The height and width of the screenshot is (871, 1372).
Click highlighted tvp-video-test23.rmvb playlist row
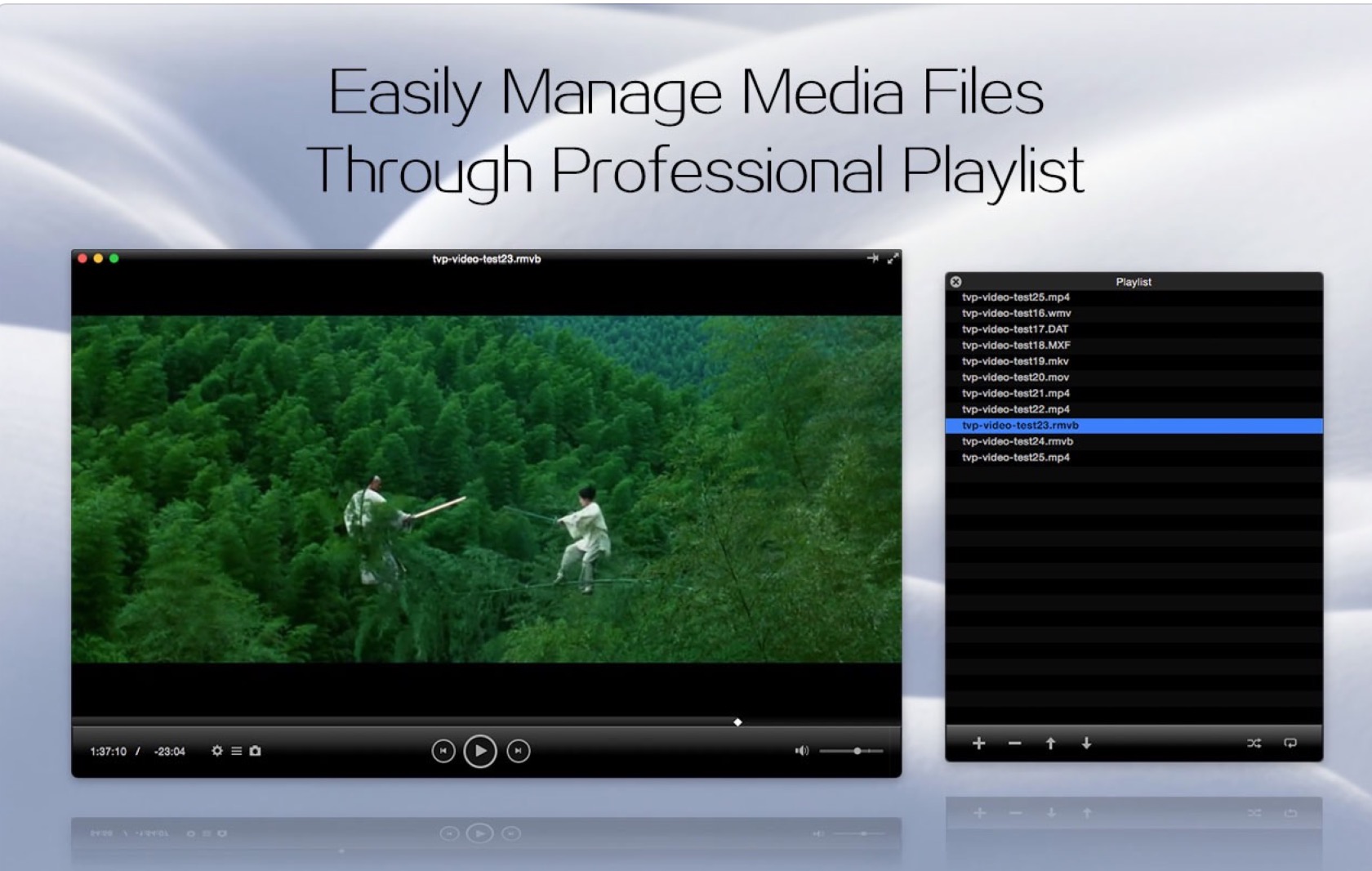pos(1134,426)
